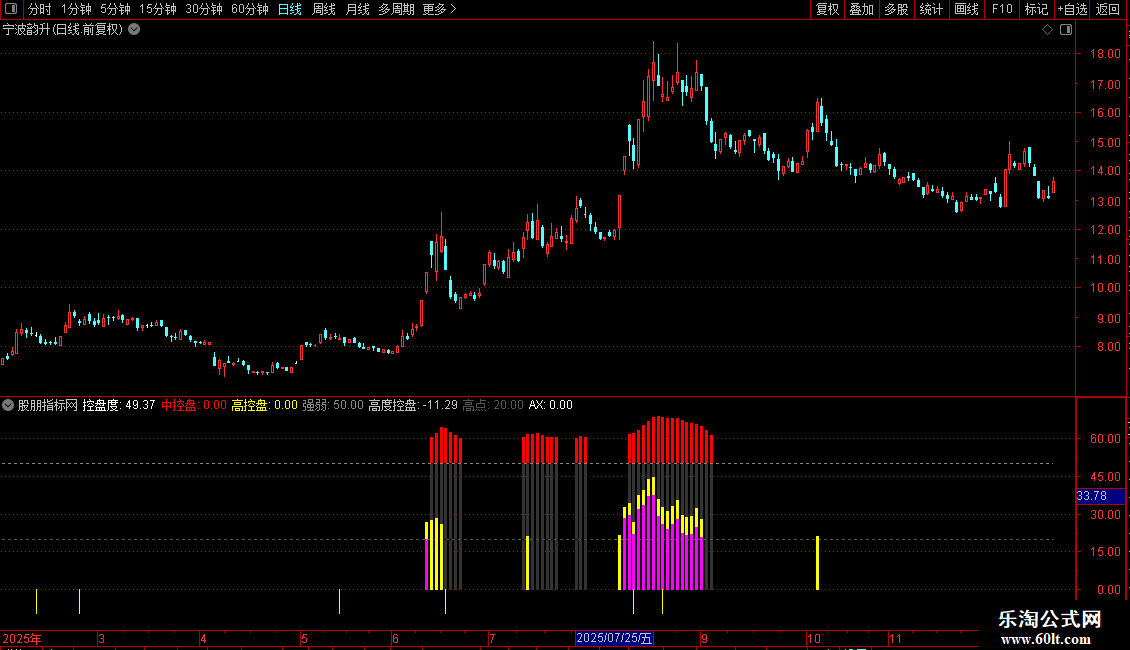Open F10 company information

(x=1002, y=9)
